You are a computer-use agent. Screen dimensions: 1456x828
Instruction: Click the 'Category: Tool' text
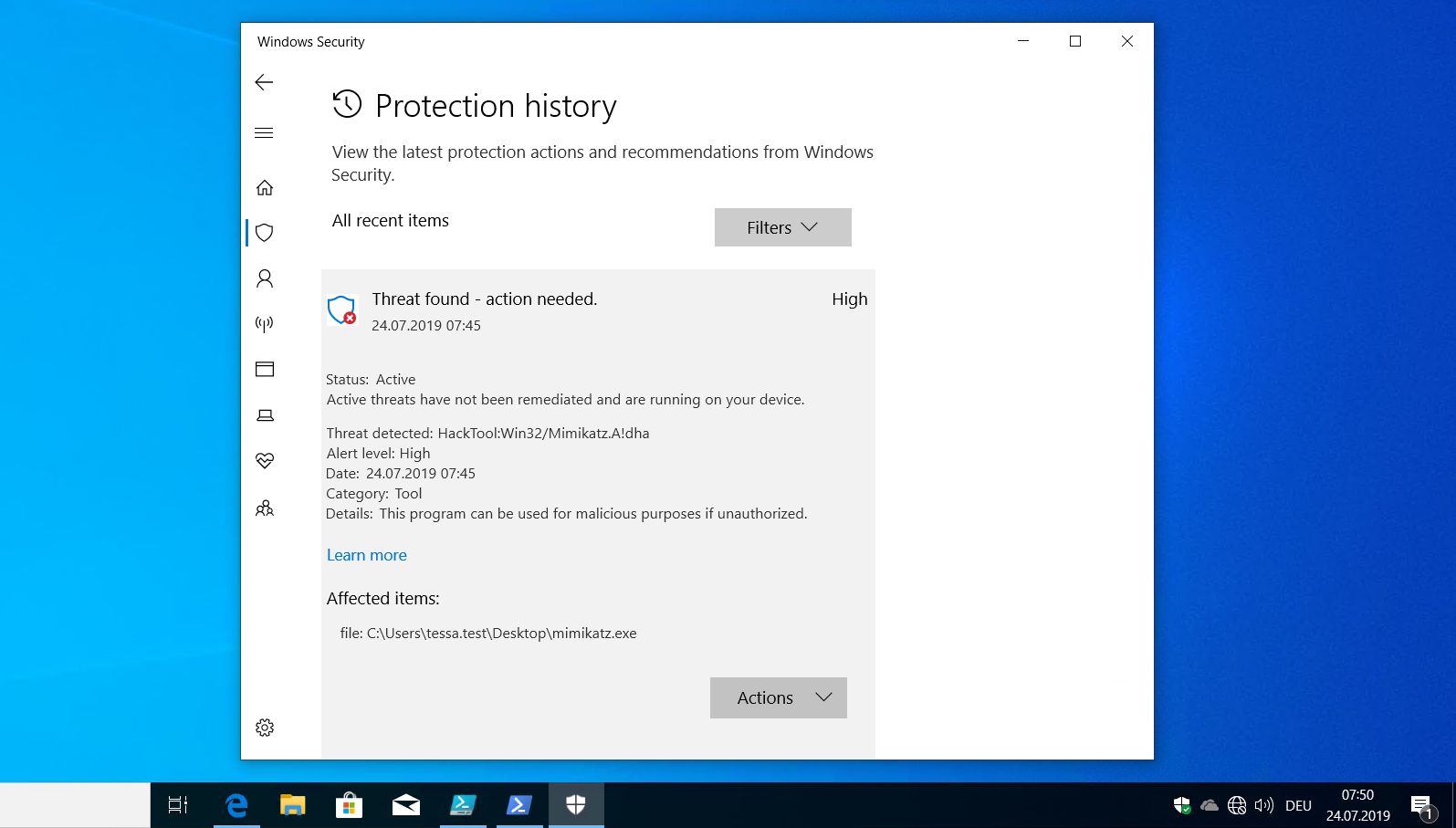pyautogui.click(x=374, y=494)
